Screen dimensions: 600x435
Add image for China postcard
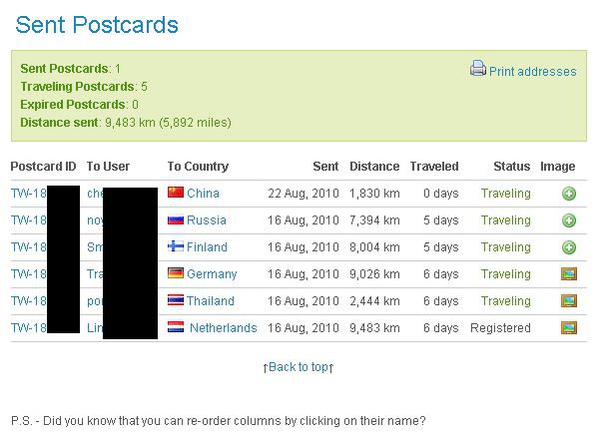point(569,194)
